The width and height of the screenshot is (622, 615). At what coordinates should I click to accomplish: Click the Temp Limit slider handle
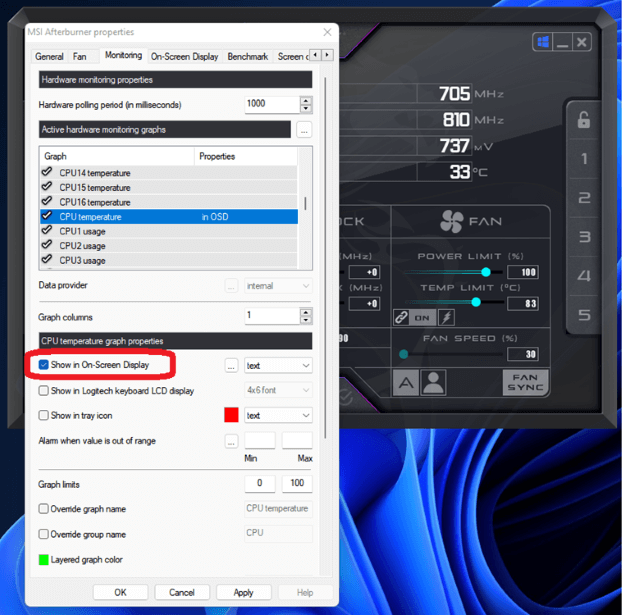pyautogui.click(x=476, y=302)
